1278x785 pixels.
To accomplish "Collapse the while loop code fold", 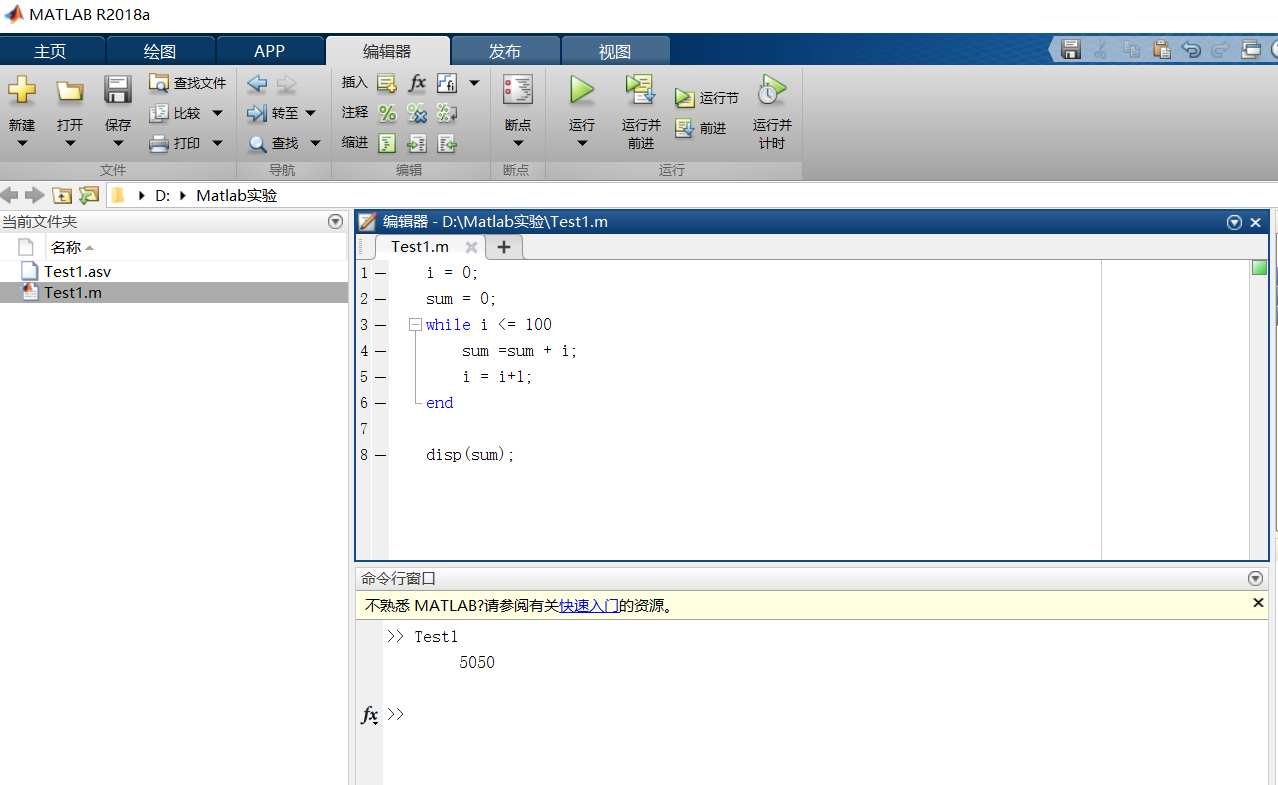I will point(415,325).
